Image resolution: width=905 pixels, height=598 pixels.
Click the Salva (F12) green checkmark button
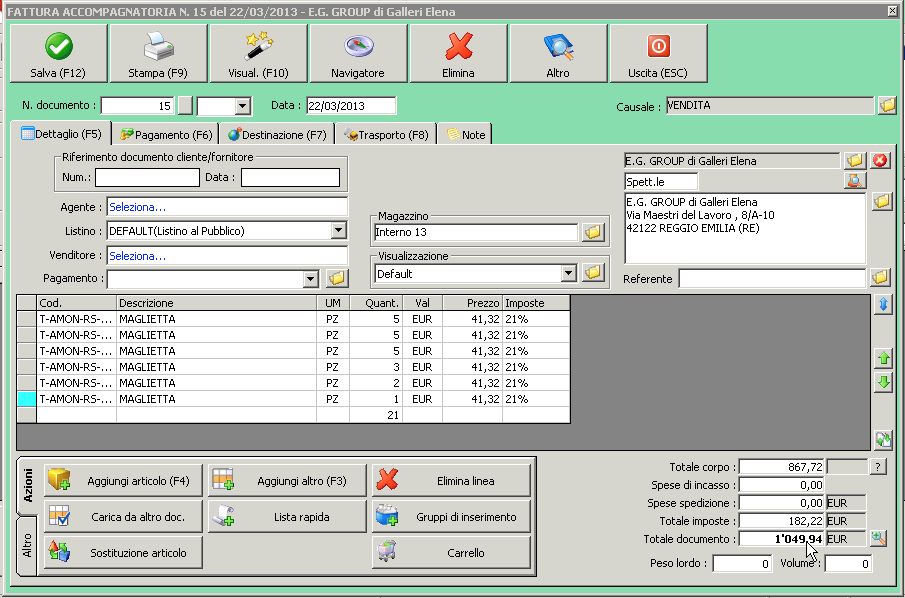[x=58, y=53]
